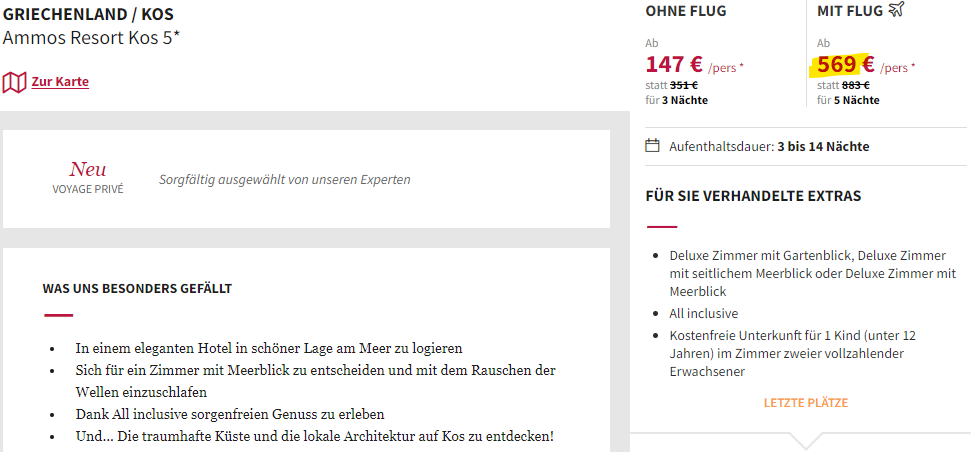Click the Neu Voyage Privé badge
971x452 pixels.
click(88, 178)
